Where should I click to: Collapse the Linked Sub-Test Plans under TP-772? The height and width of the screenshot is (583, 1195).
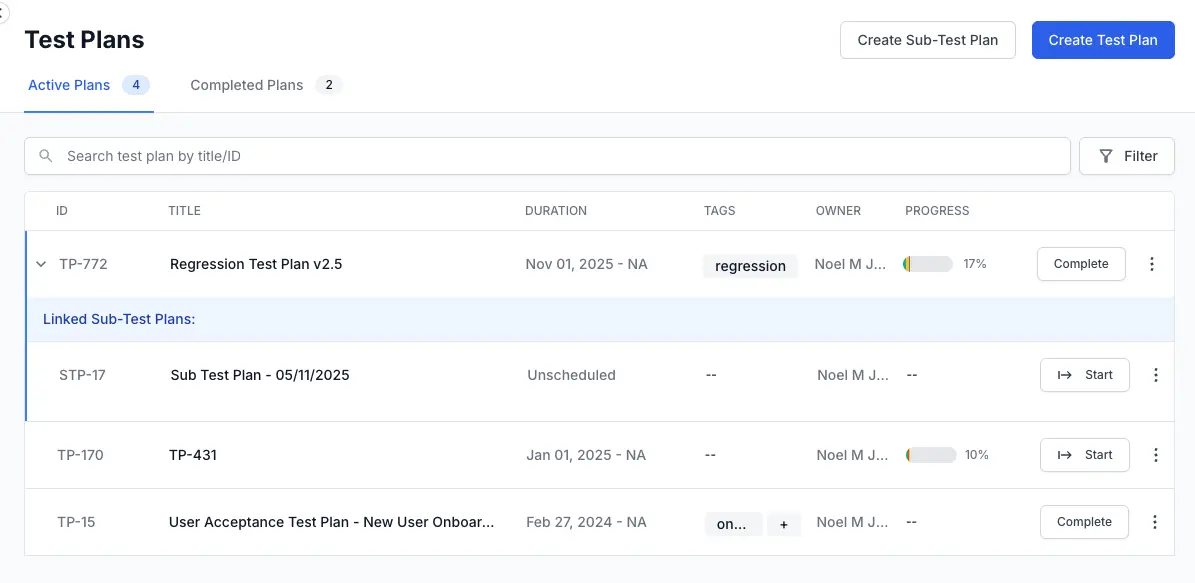tap(41, 264)
